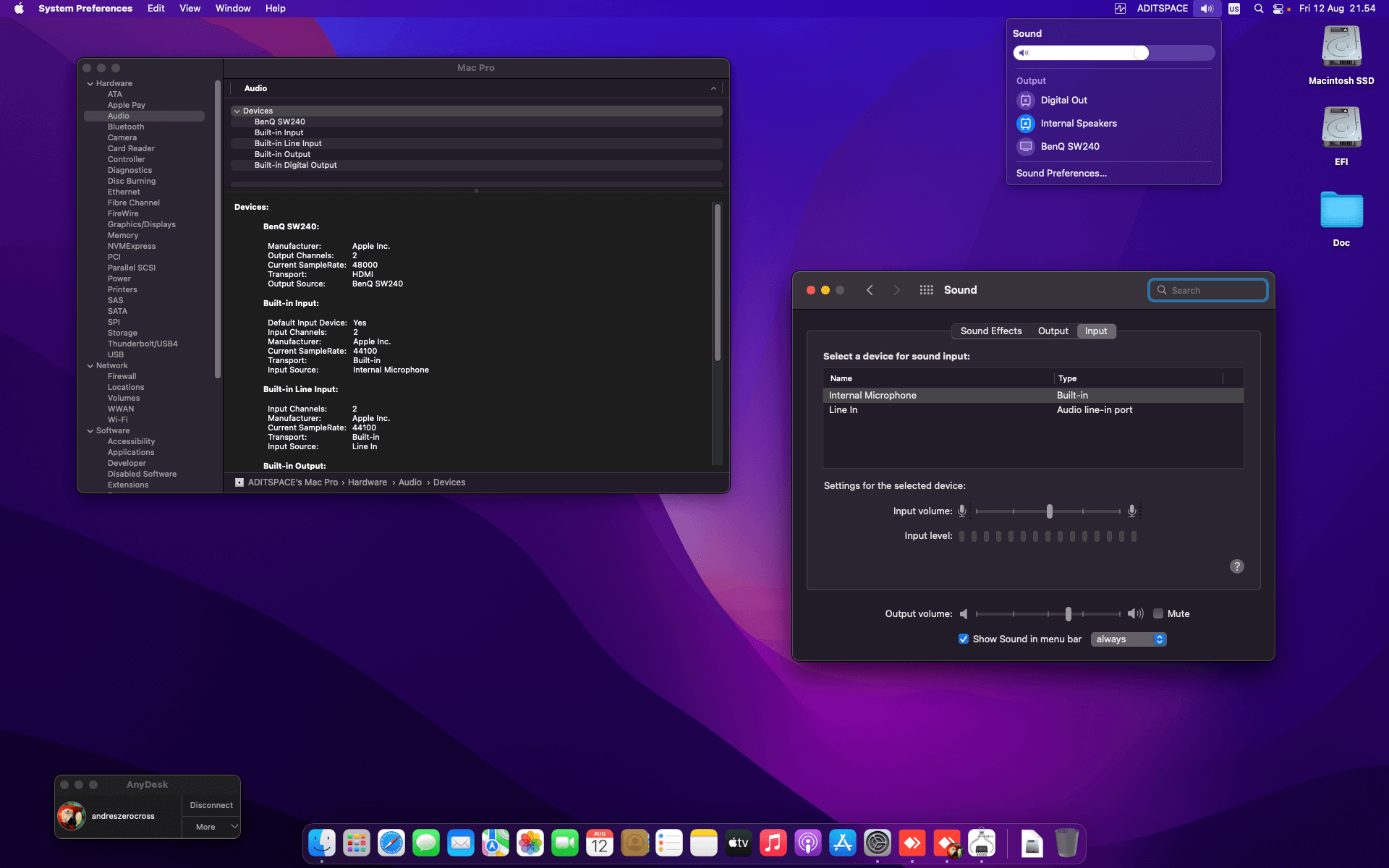Collapse the Hardware section in sidebar
1389x868 pixels.
pyautogui.click(x=90, y=84)
